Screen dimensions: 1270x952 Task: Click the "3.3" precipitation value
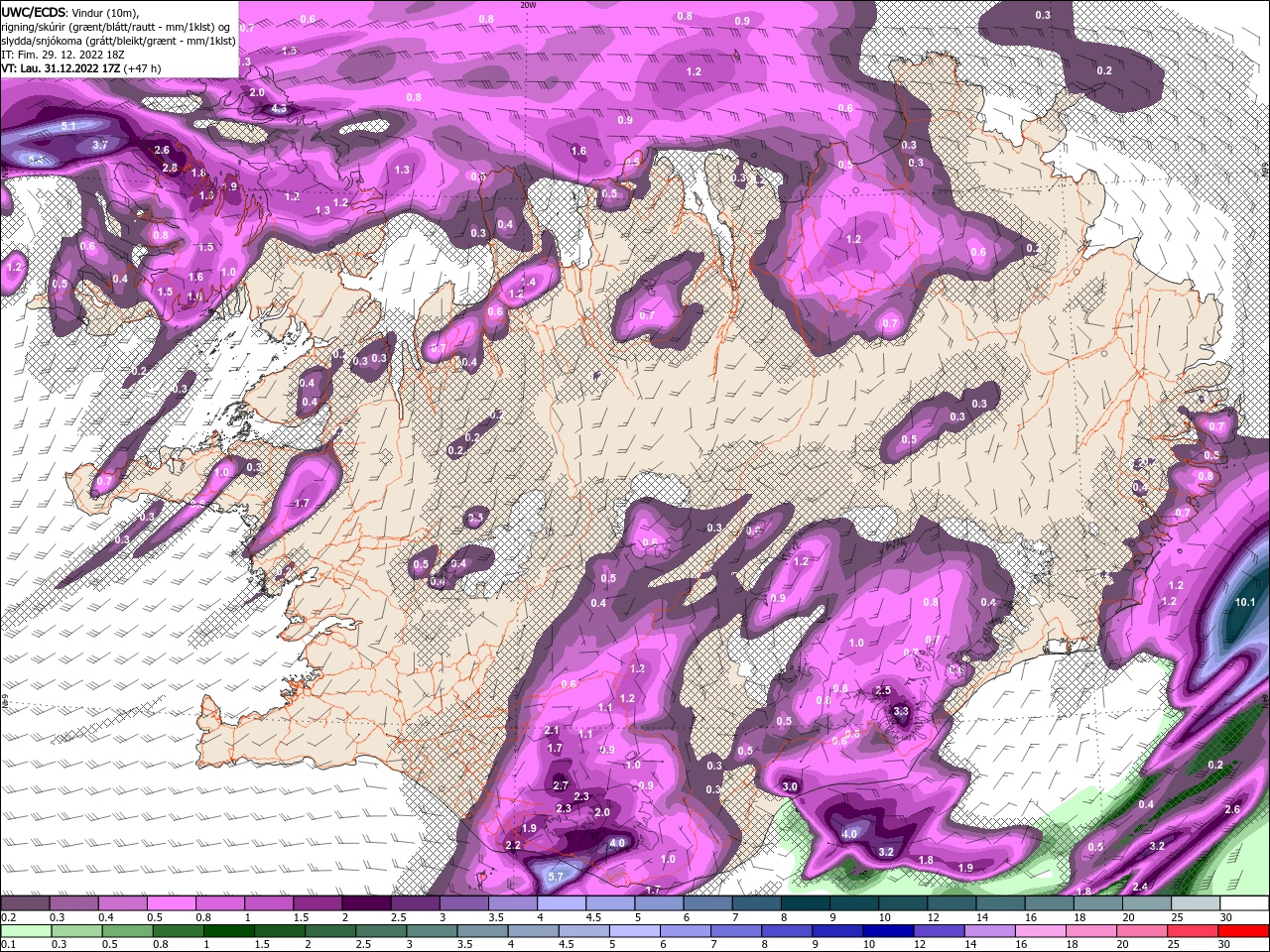point(901,711)
